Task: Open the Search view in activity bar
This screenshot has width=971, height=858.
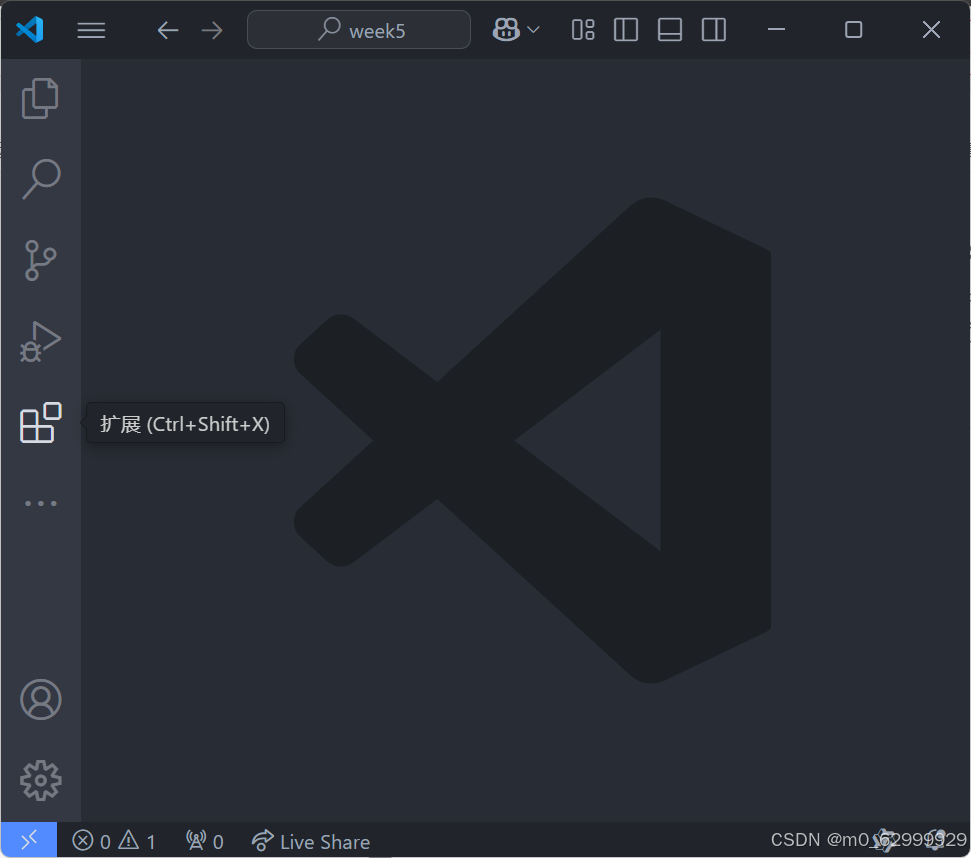Action: (41, 179)
